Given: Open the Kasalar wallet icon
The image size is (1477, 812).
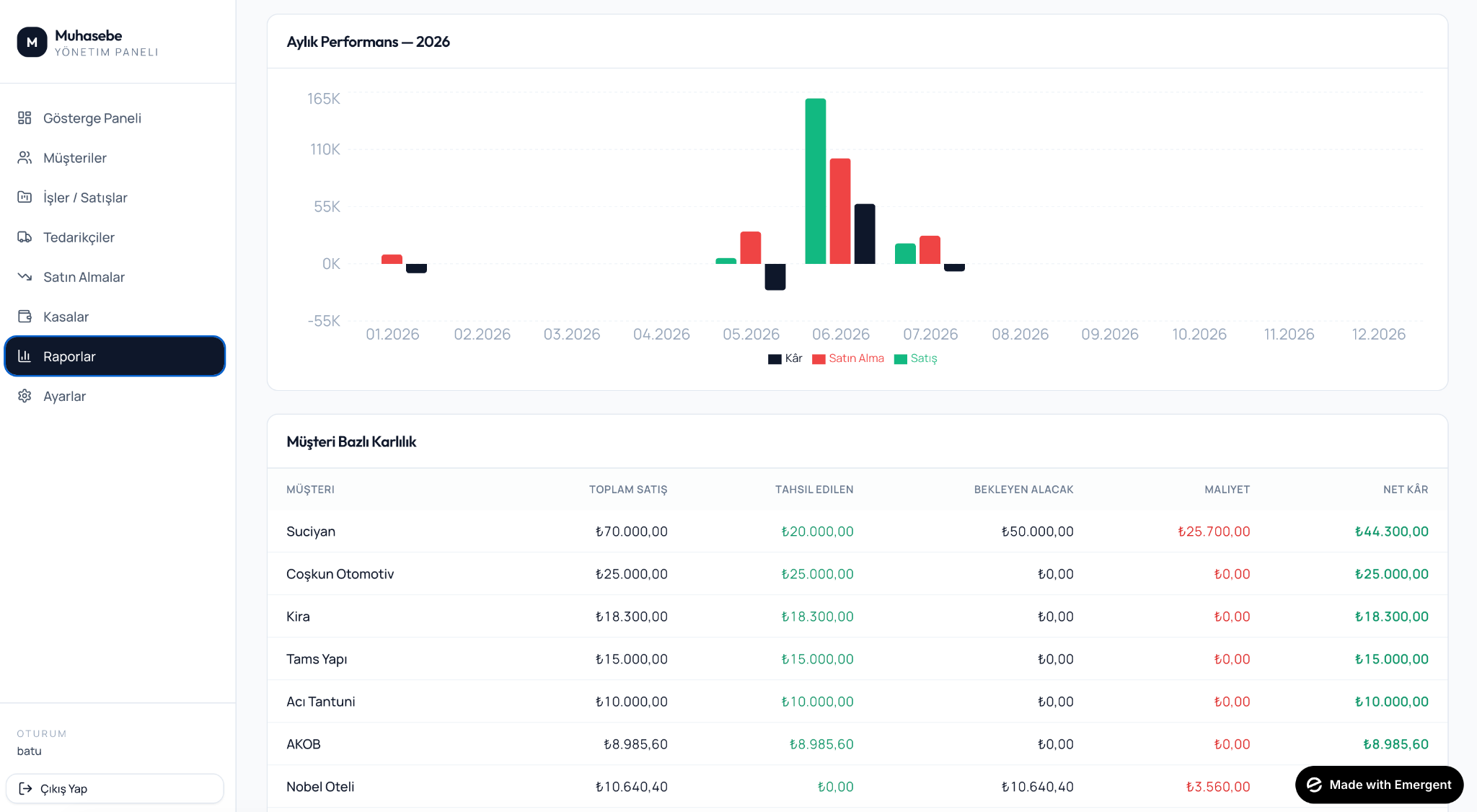Looking at the screenshot, I should 25,316.
